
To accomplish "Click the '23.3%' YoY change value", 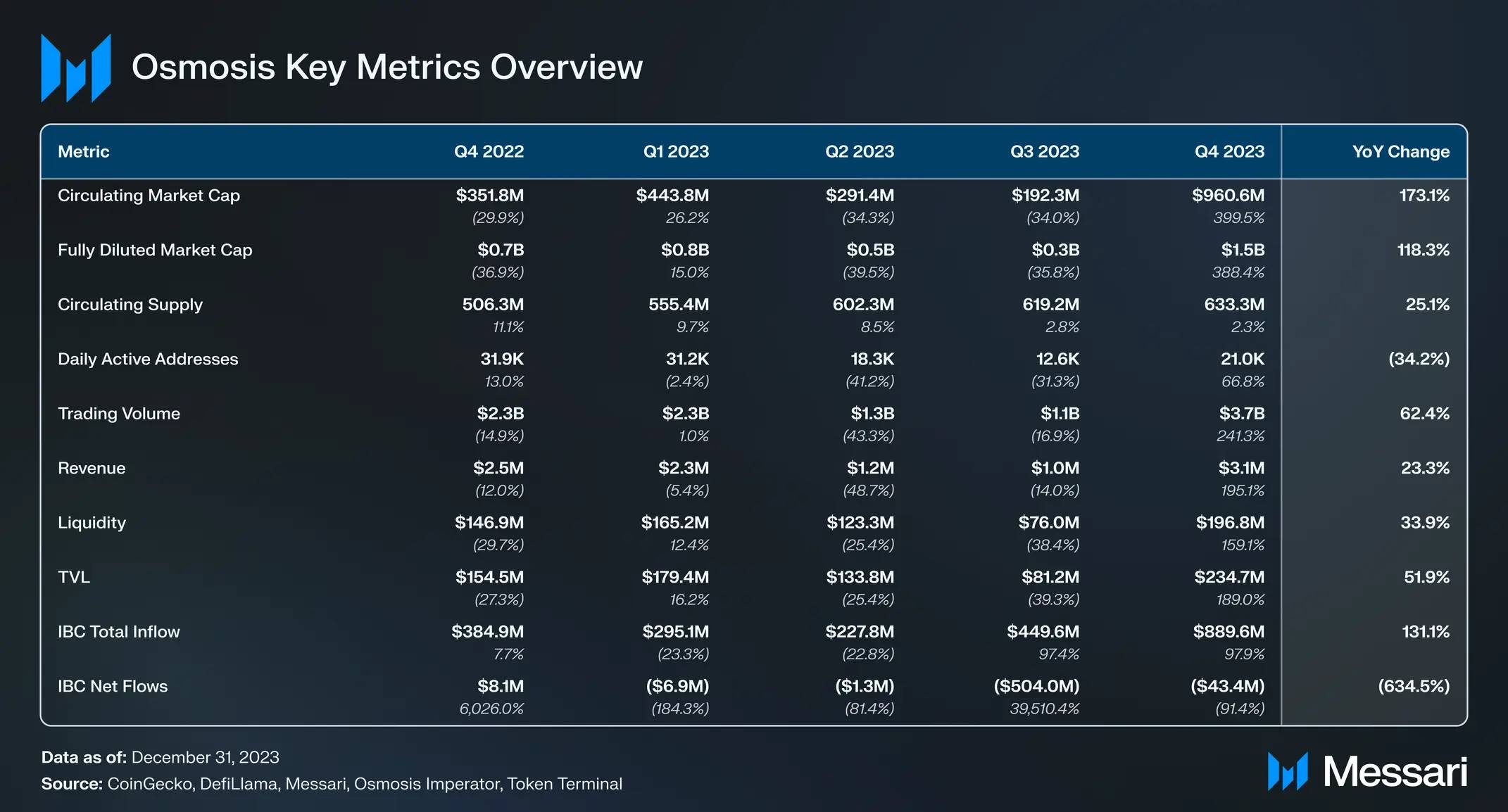I will [x=1425, y=468].
